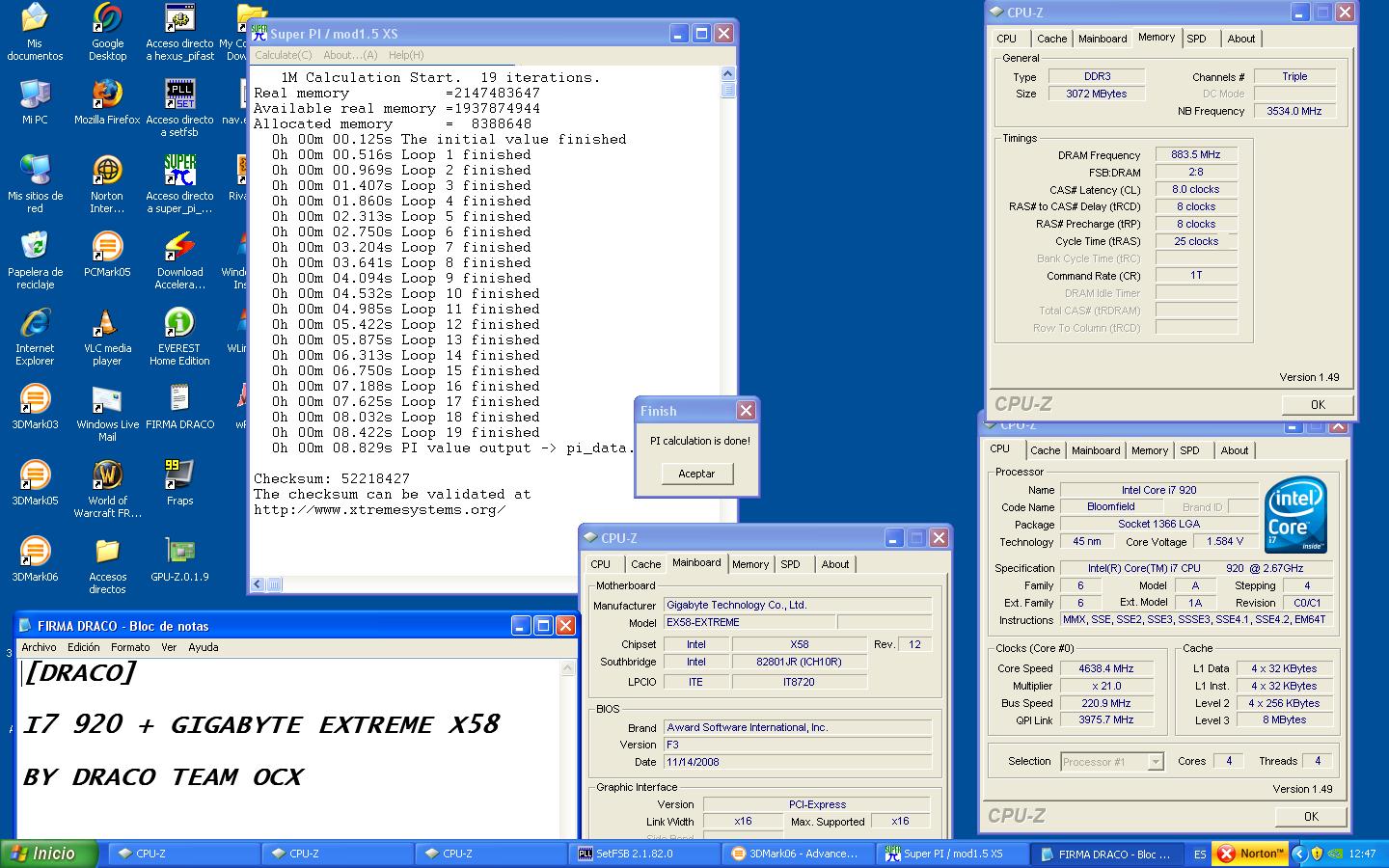Open Windows Live Mail icon
The image size is (1389, 868).
pyautogui.click(x=107, y=413)
